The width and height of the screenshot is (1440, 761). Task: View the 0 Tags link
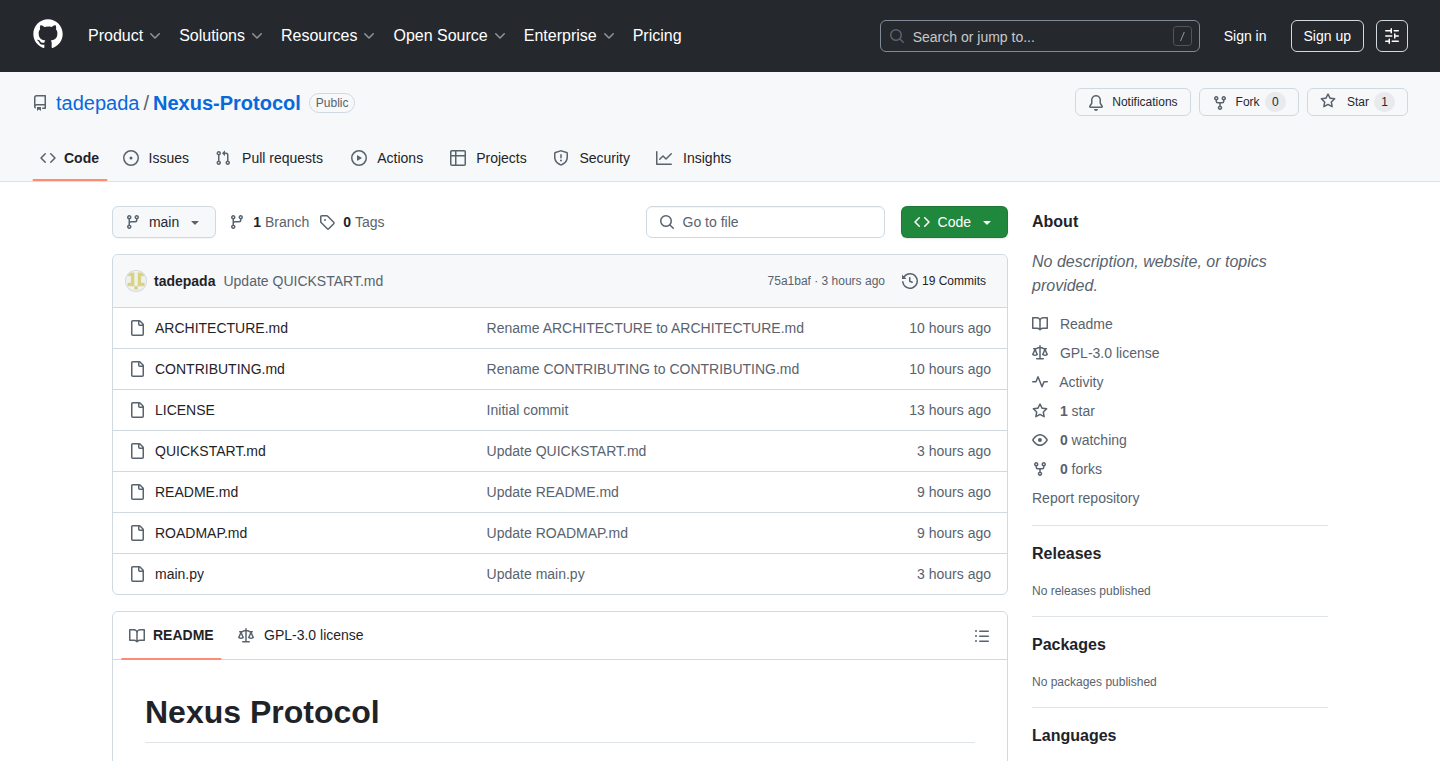pyautogui.click(x=352, y=222)
